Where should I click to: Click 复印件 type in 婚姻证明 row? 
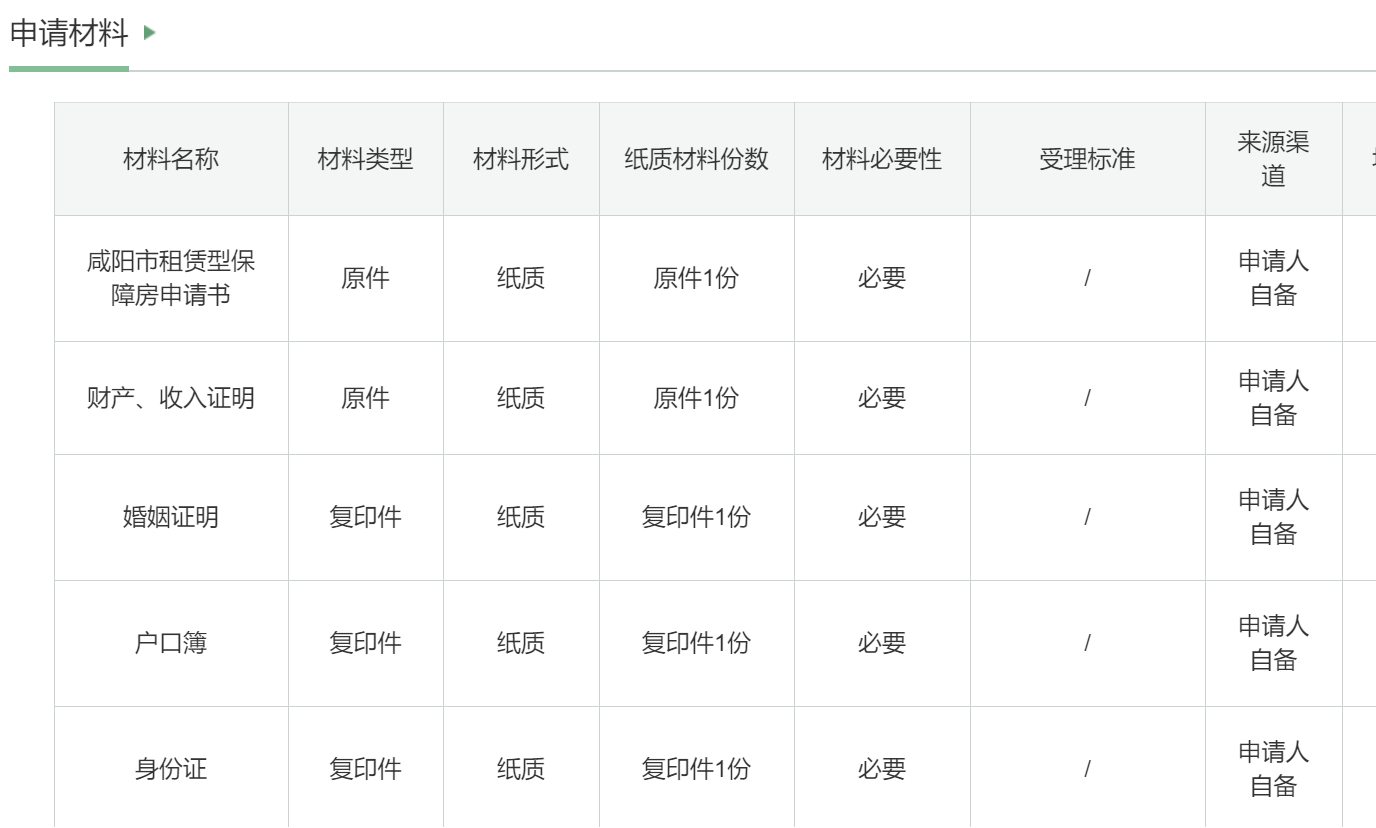365,517
